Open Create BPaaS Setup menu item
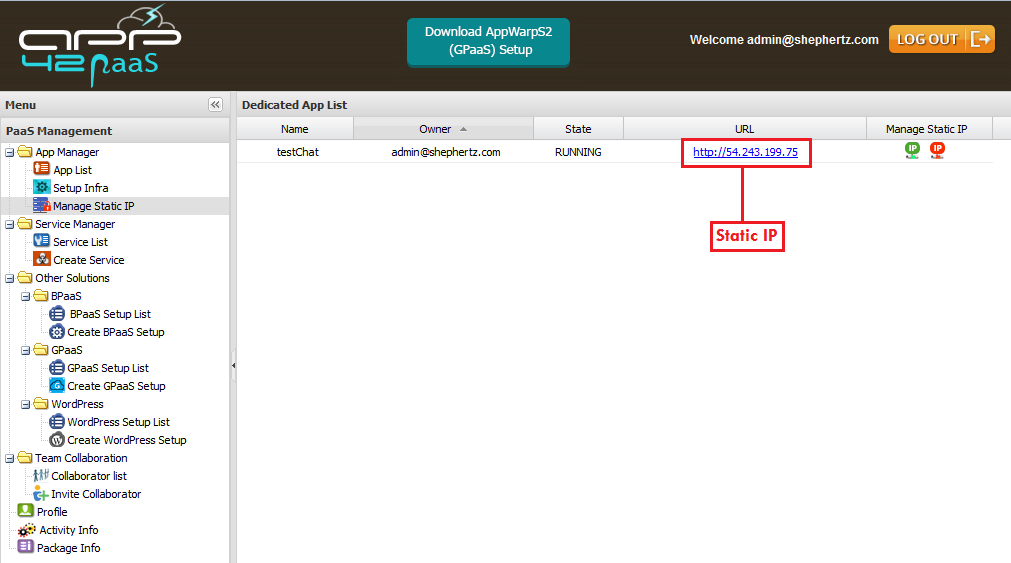Image resolution: width=1011 pixels, height=563 pixels. 116,332
